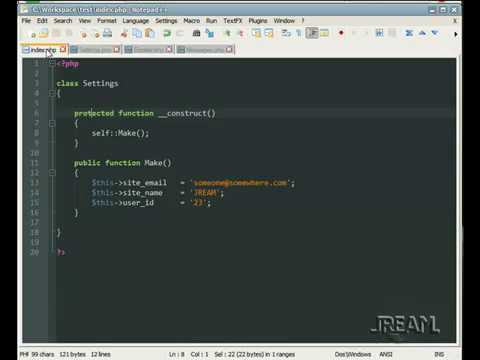
Task: Toggle INS insert mode in status bar
Action: click(x=439, y=354)
